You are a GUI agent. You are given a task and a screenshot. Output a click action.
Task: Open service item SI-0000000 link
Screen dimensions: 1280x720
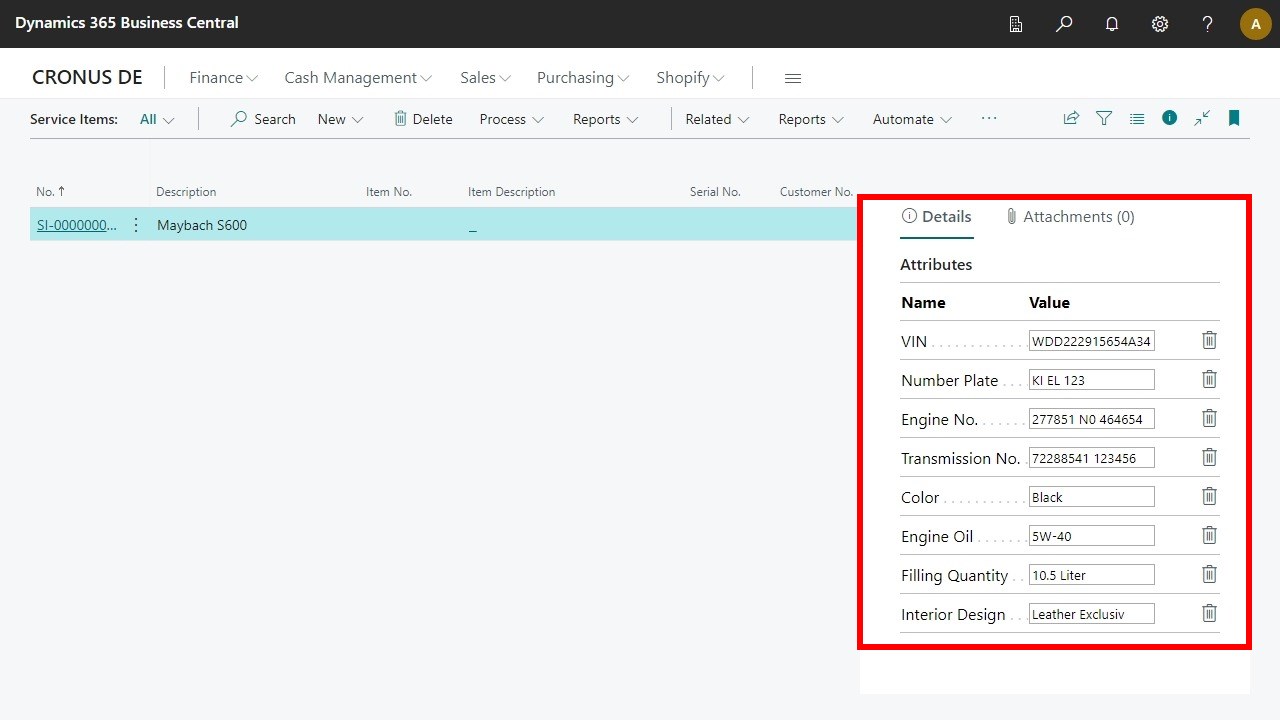76,225
